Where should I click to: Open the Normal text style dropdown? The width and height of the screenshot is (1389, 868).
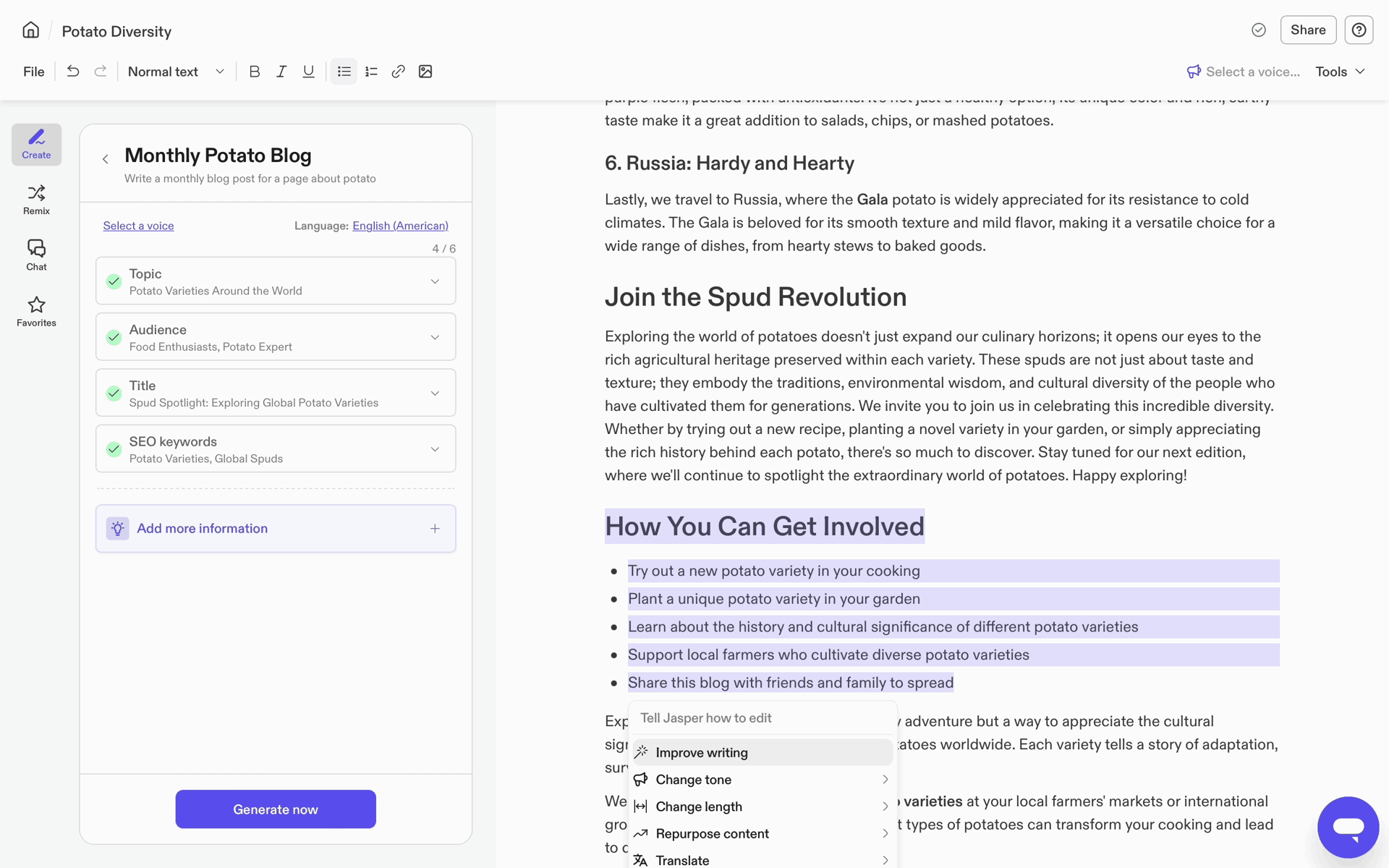176,72
